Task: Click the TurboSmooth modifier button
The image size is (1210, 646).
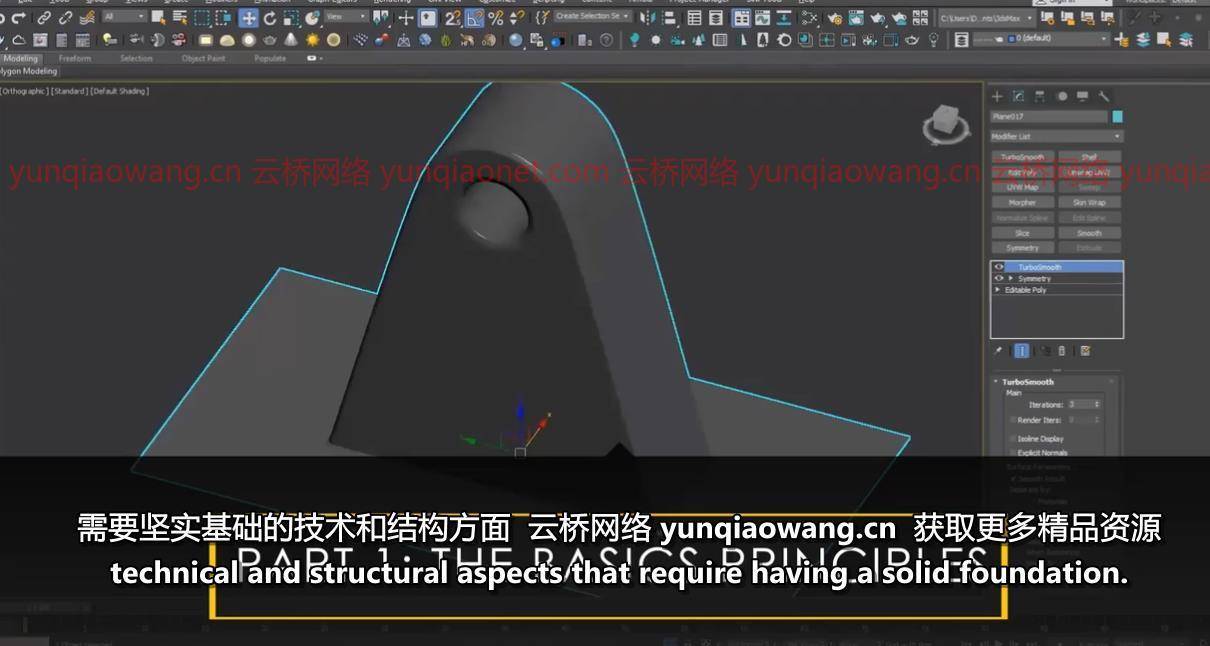Action: tap(1022, 157)
